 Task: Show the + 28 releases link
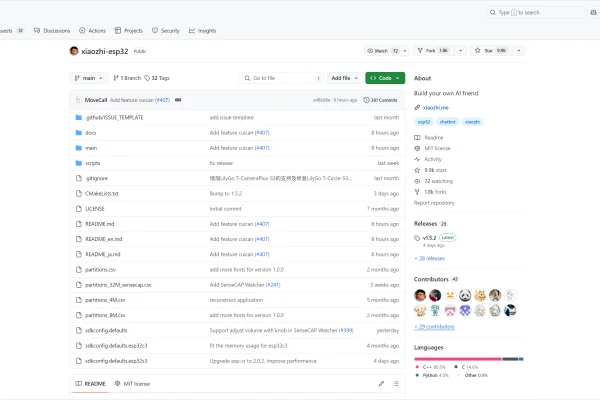point(429,258)
